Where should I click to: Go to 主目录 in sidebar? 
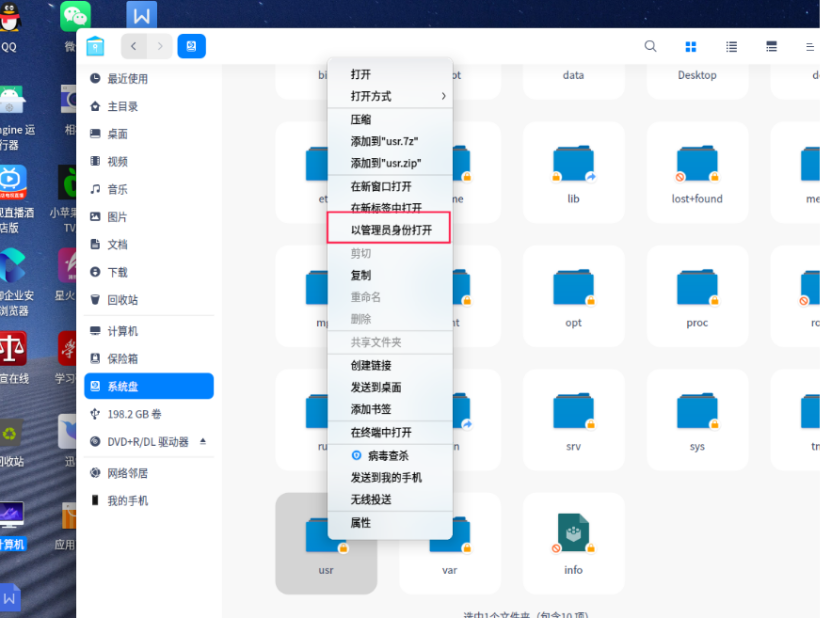[x=122, y=106]
